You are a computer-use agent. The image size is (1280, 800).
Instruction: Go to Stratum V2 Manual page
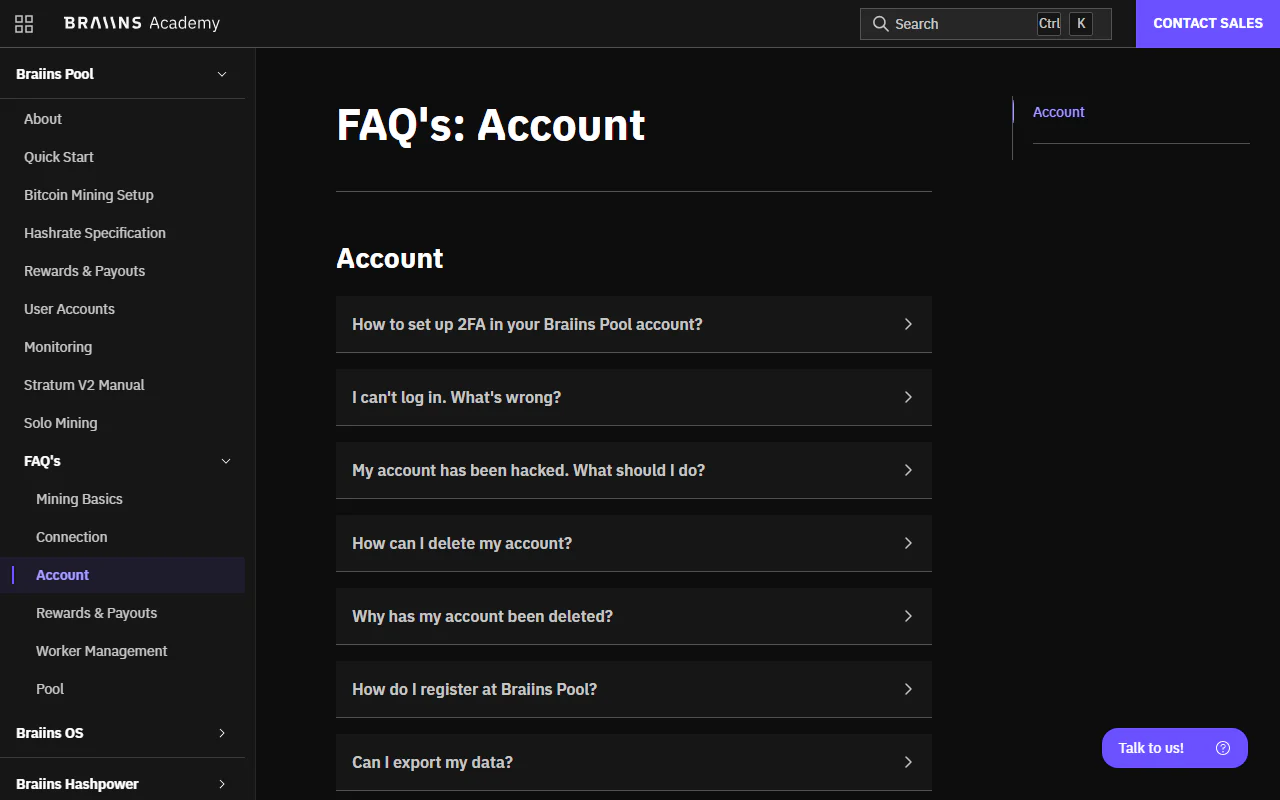pos(84,385)
